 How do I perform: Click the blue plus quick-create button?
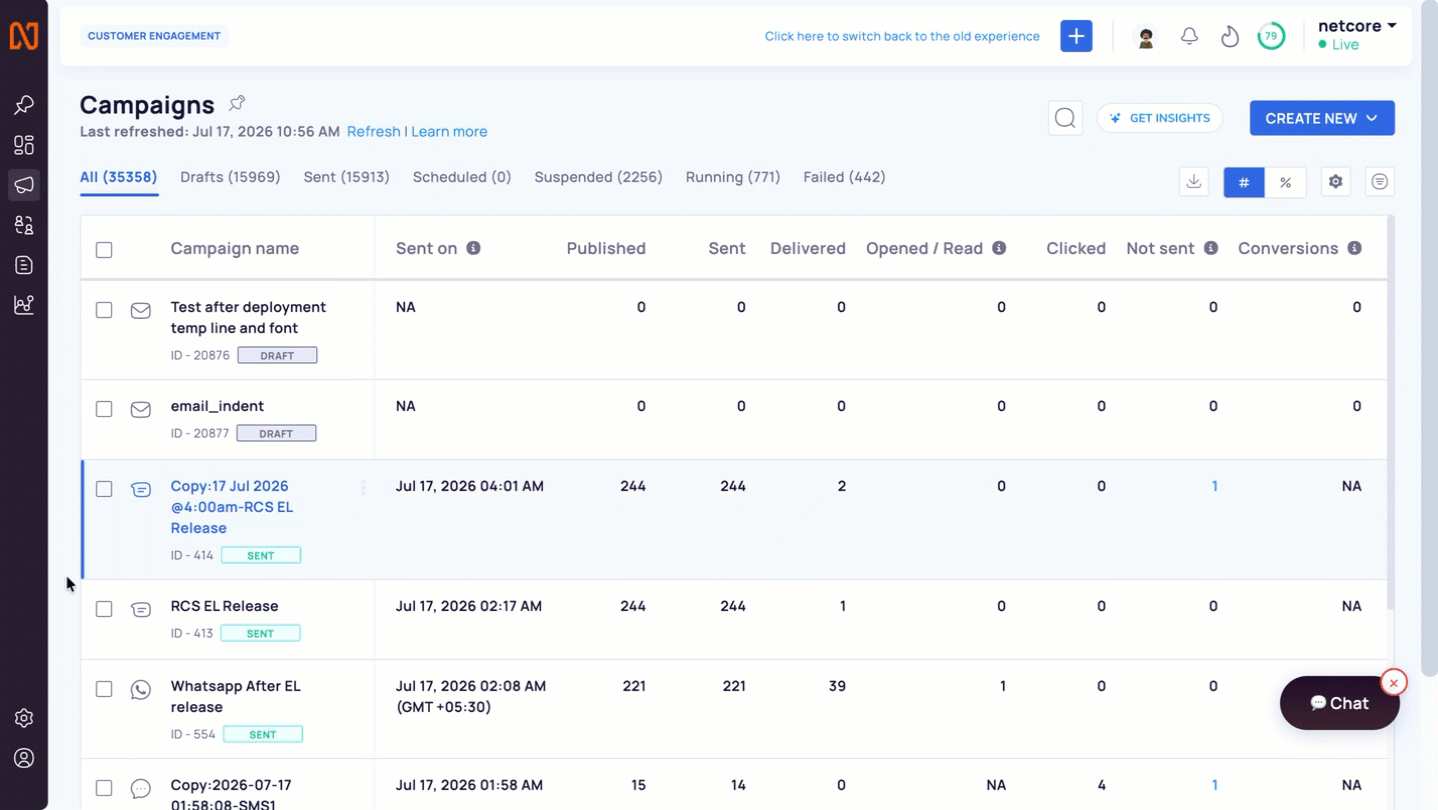[x=1076, y=36]
